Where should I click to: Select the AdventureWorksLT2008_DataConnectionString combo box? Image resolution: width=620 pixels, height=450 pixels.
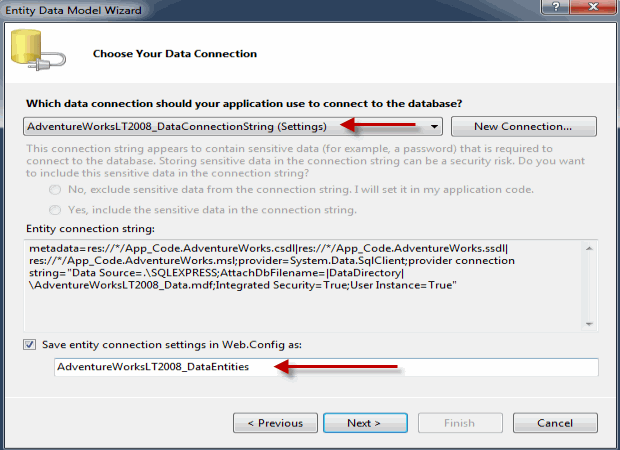[232, 127]
